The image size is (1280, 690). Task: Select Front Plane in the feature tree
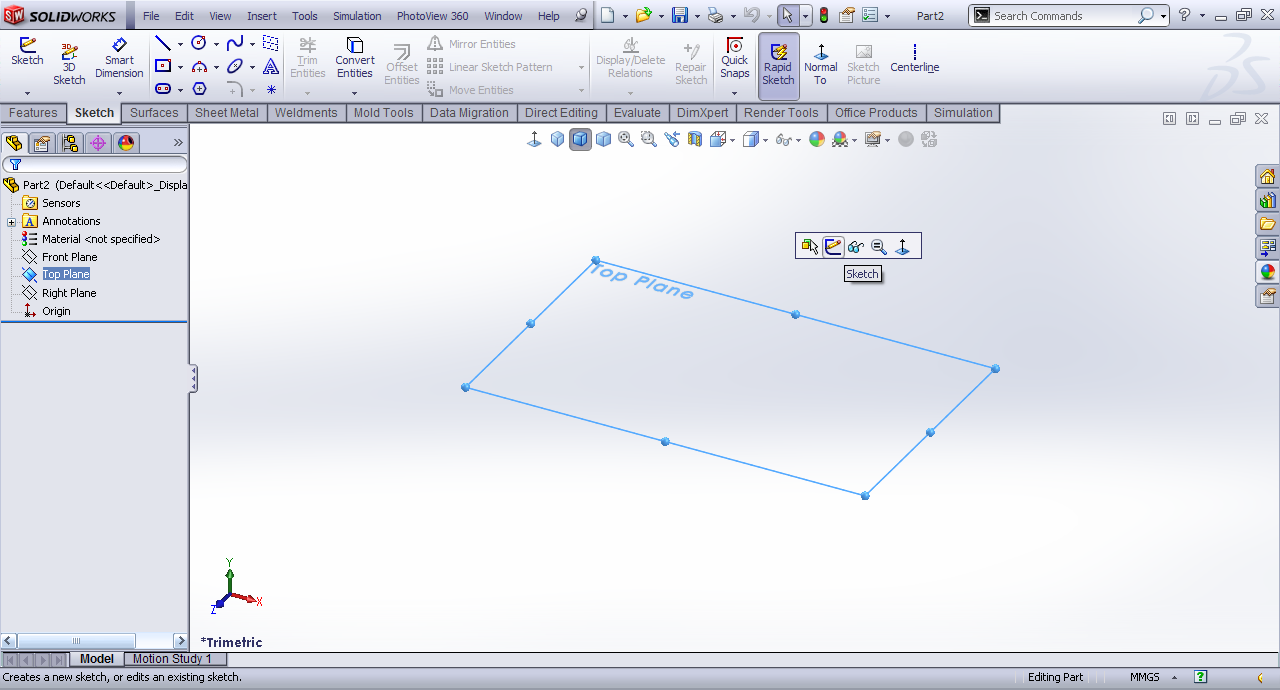coord(69,257)
